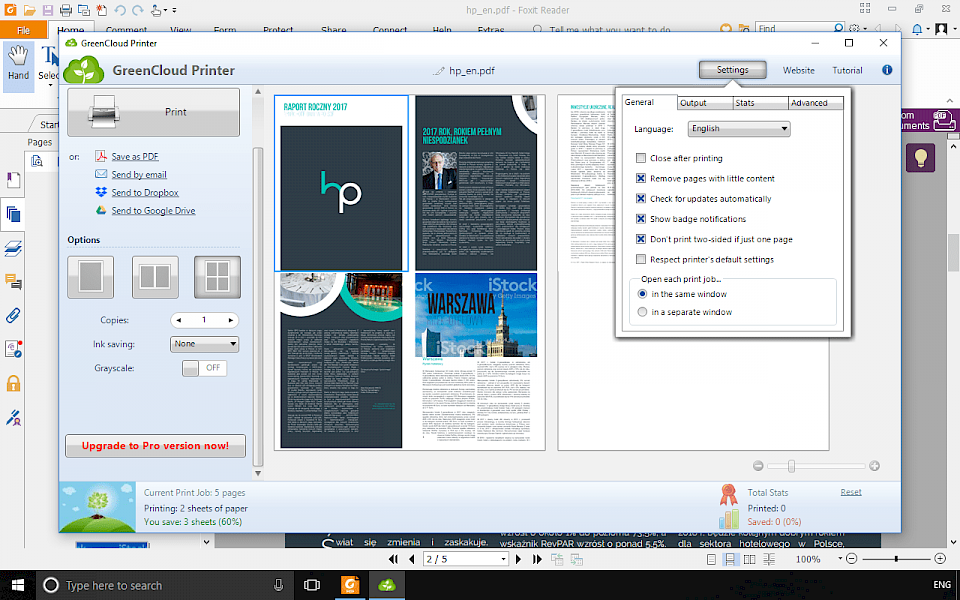Switch to the General settings tab
This screenshot has width=960, height=600.
650,102
